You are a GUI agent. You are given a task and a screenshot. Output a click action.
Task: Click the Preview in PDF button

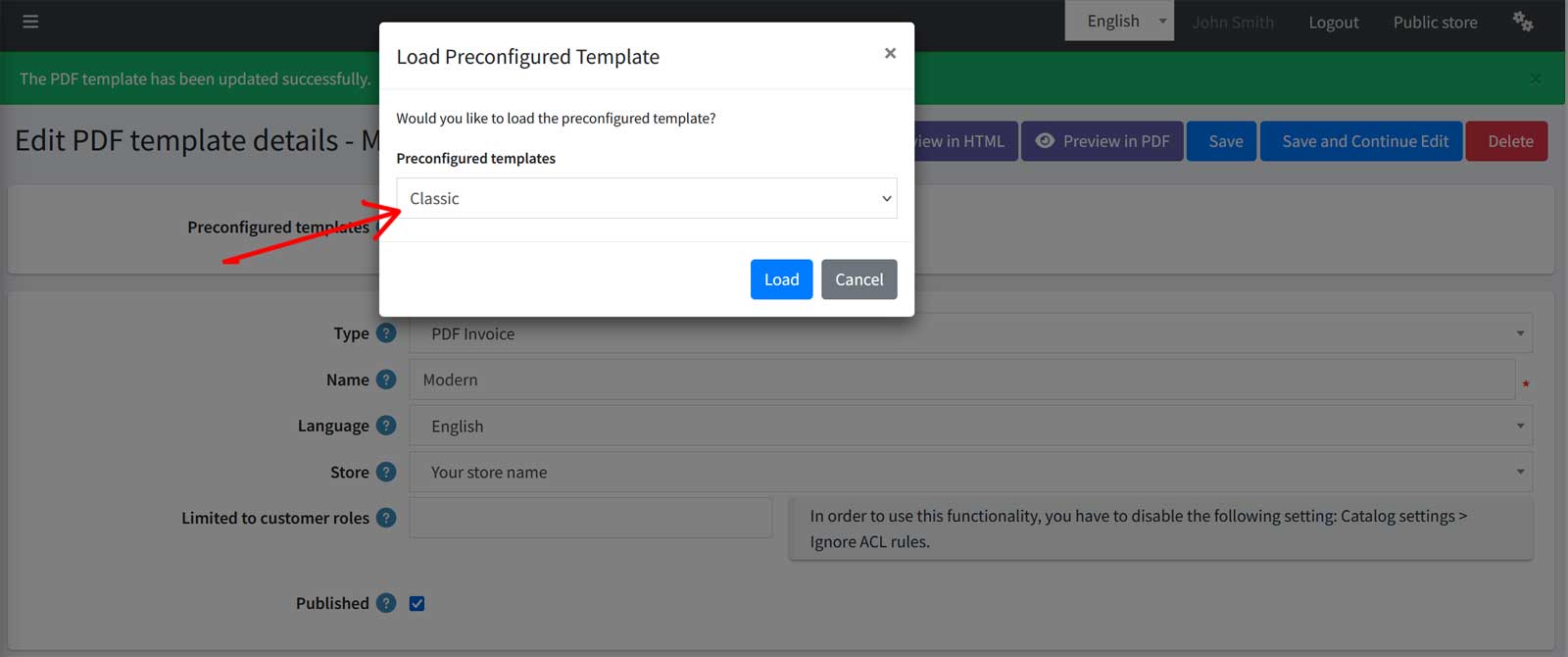click(1102, 141)
